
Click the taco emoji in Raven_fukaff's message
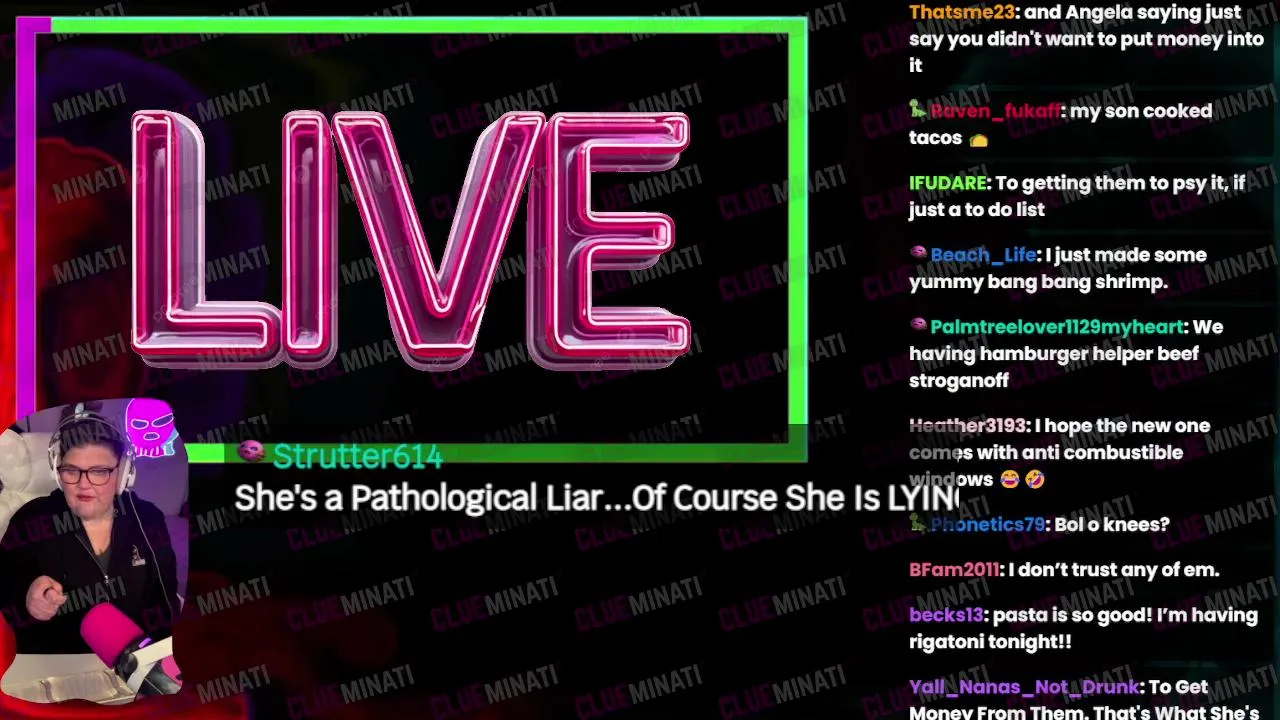pyautogui.click(x=978, y=139)
